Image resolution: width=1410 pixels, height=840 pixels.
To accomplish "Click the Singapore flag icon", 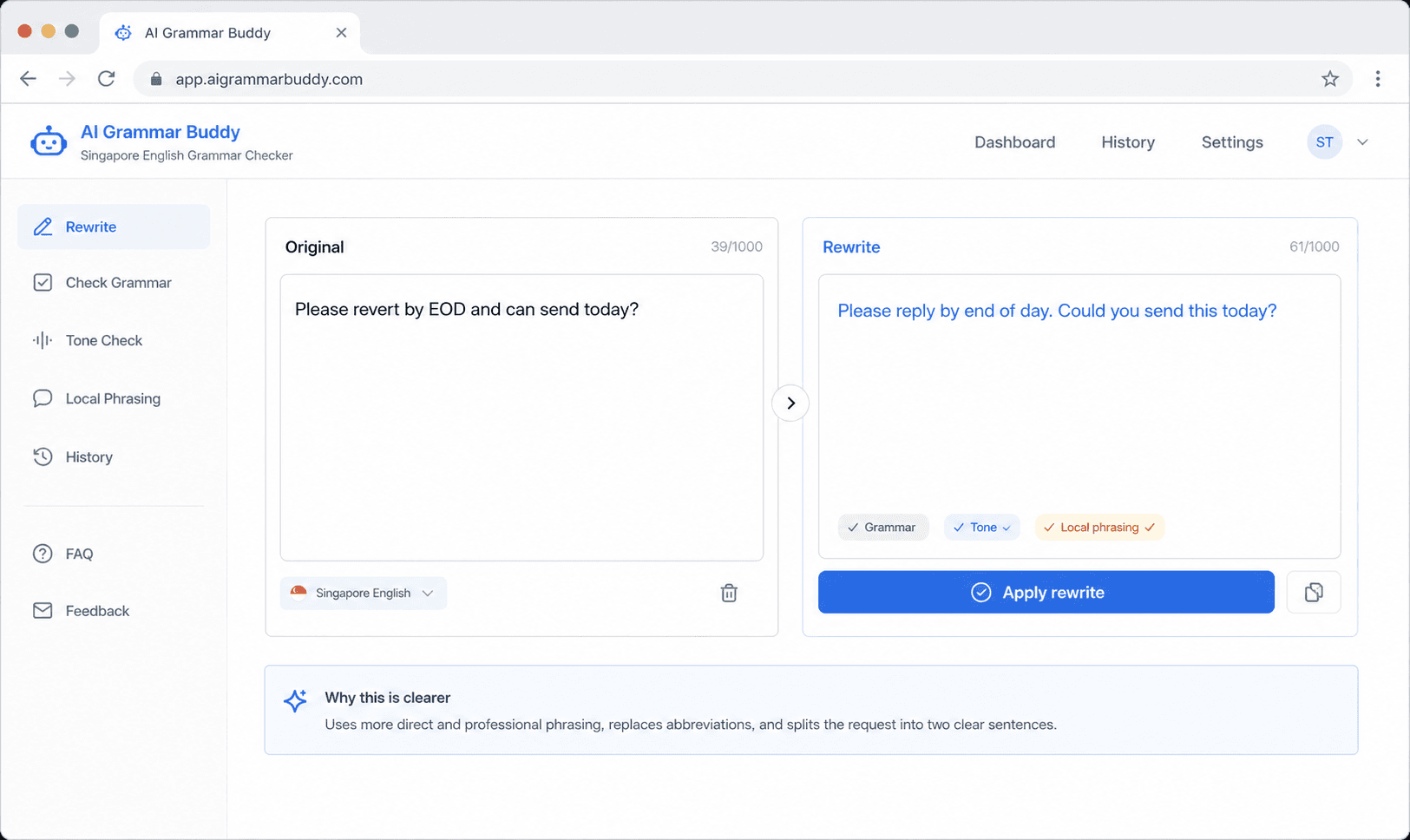I will coord(298,593).
